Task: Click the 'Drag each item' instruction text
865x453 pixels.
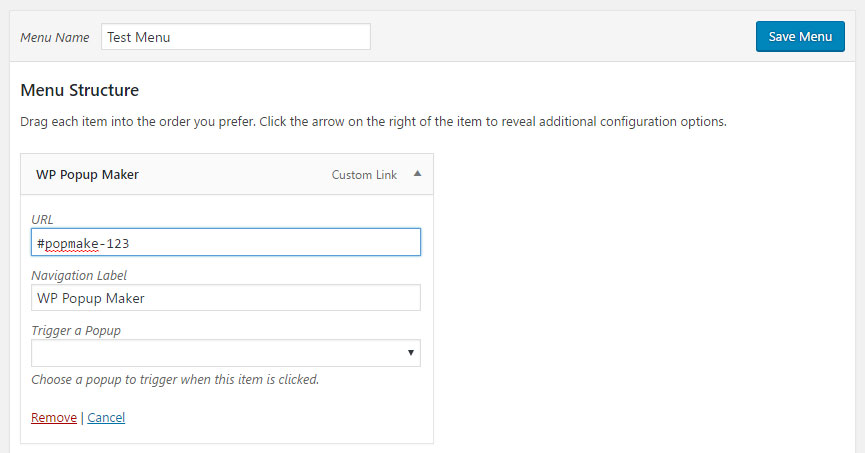Action: [x=373, y=121]
